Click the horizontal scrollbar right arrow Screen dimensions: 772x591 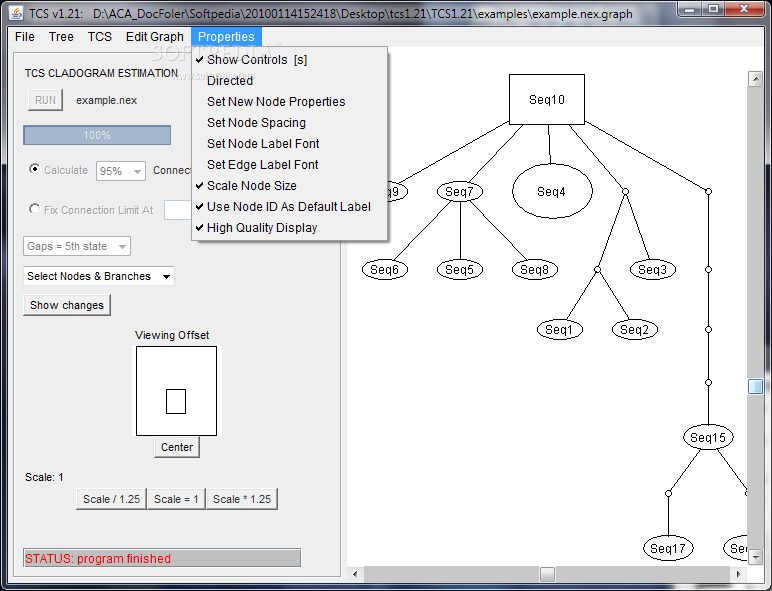739,574
